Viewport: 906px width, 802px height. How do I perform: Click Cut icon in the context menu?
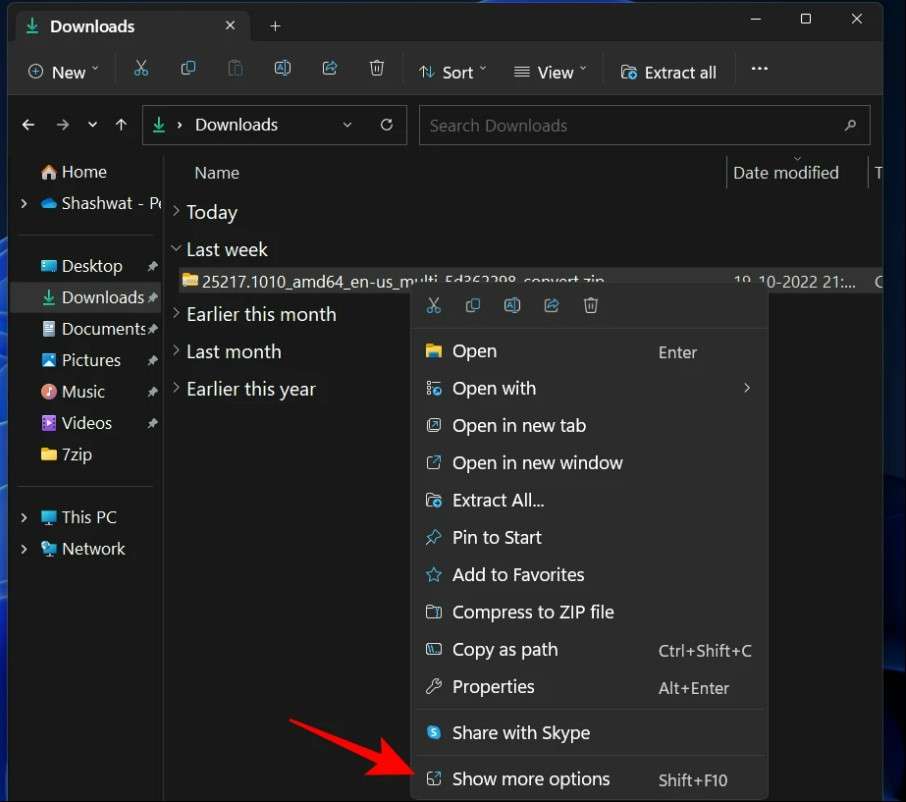433,305
